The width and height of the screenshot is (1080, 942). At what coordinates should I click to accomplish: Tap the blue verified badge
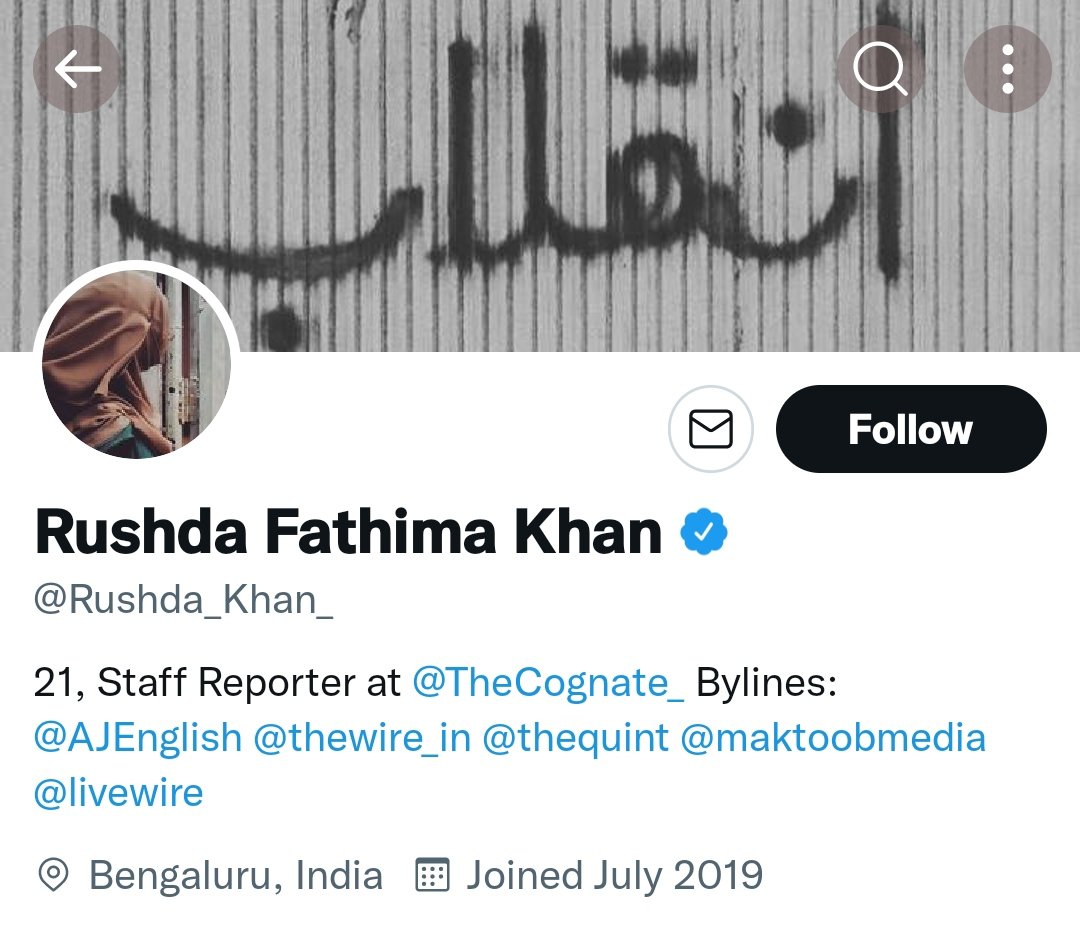(704, 533)
